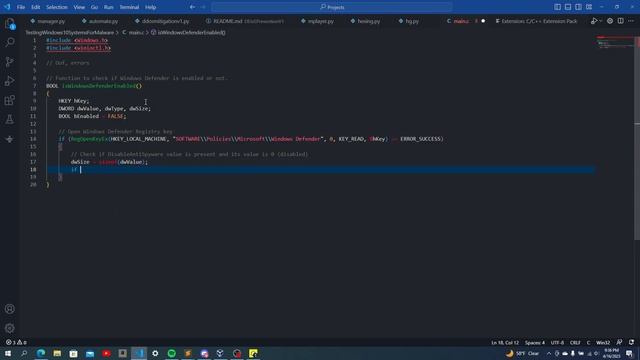Image resolution: width=640 pixels, height=360 pixels.
Task: Open the customize layout icon
Action: pyautogui.click(x=589, y=7)
